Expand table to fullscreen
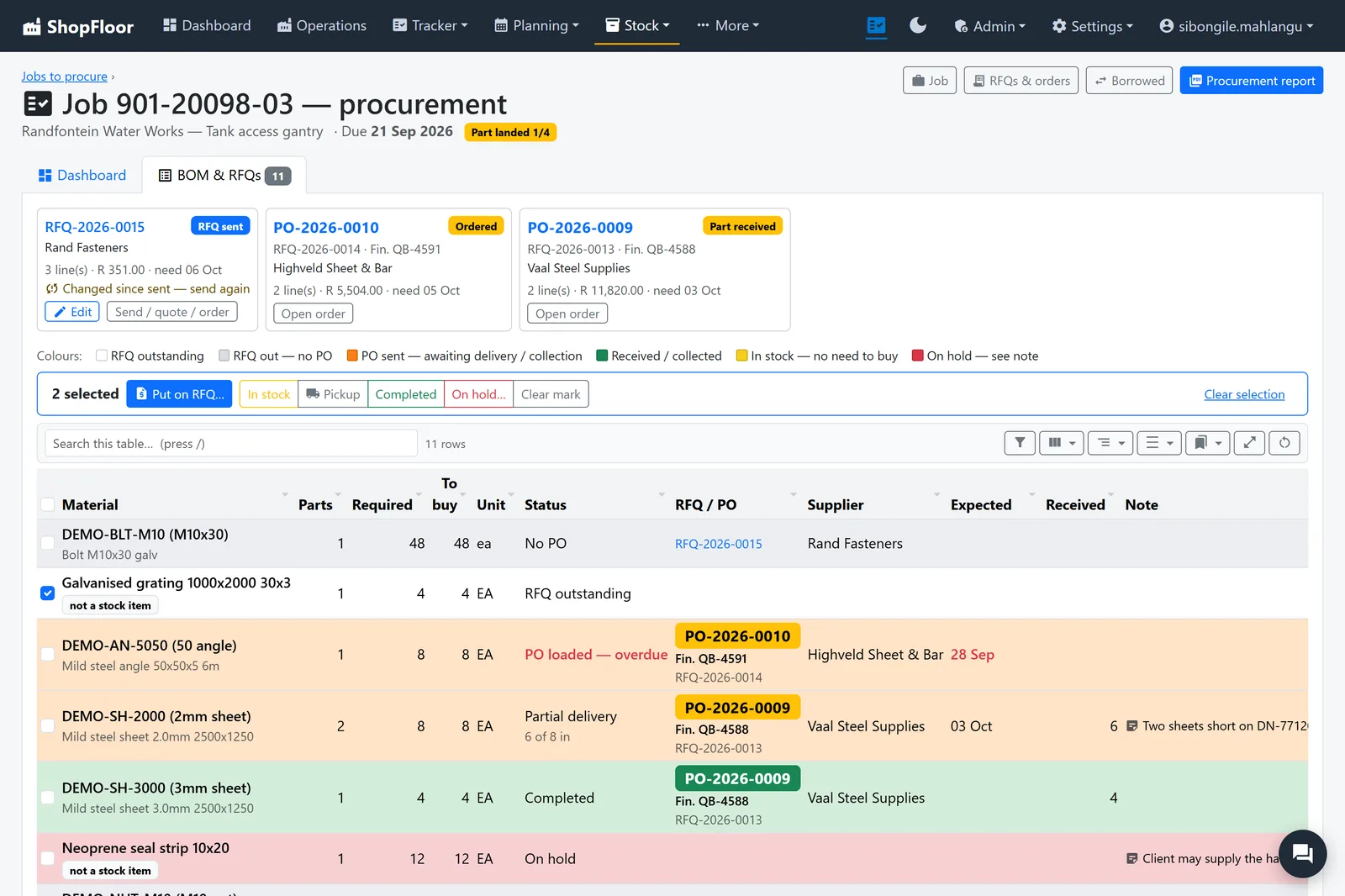 (1250, 443)
